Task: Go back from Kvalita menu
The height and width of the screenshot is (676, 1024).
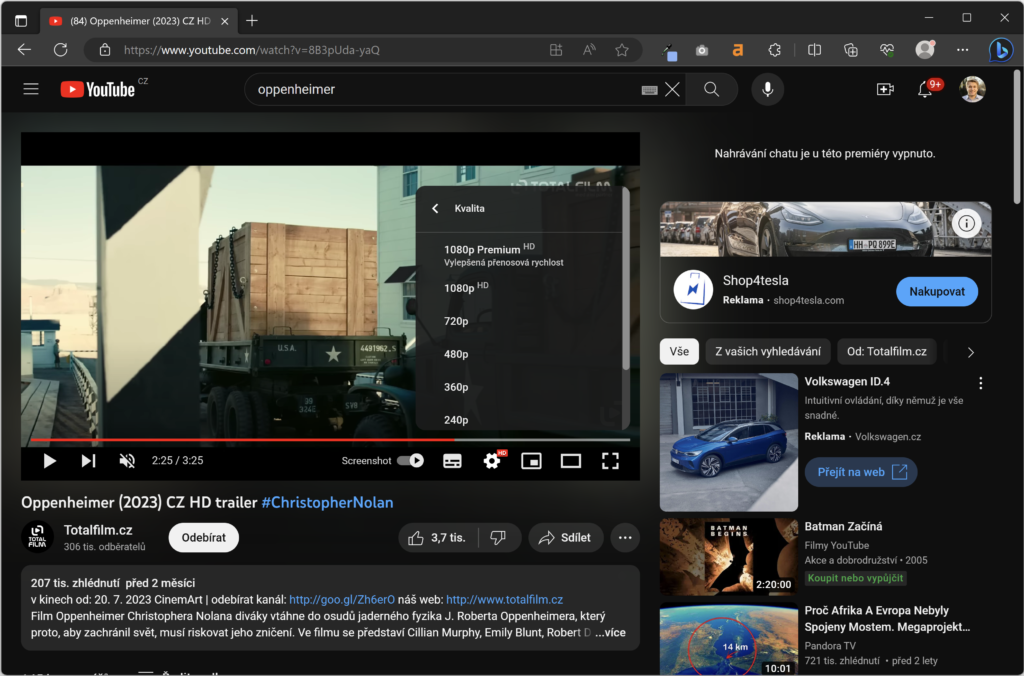Action: 435,208
